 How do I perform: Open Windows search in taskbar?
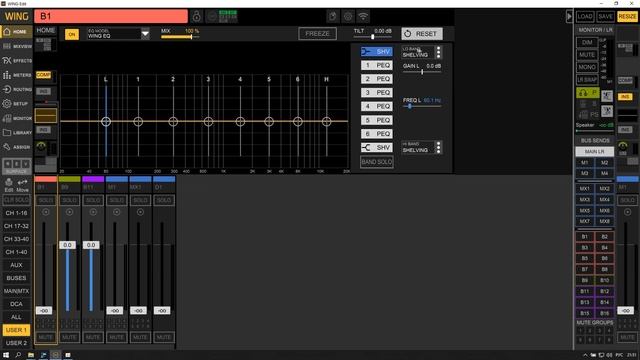click(18, 355)
